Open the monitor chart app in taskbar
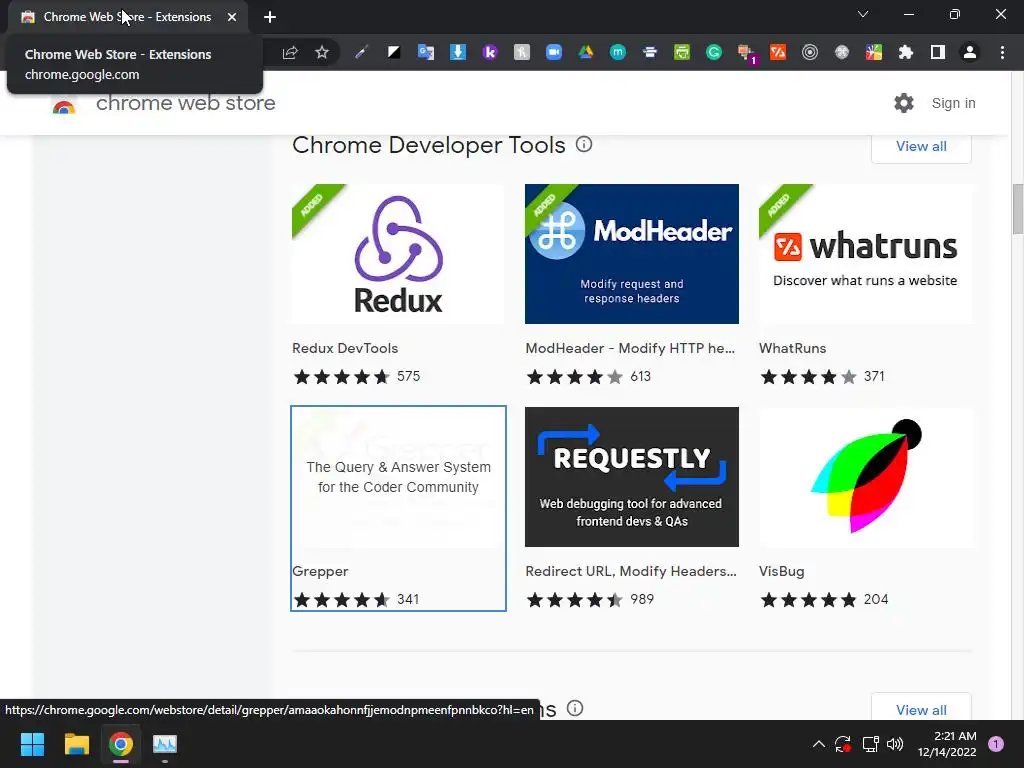The height and width of the screenshot is (768, 1024). (165, 744)
